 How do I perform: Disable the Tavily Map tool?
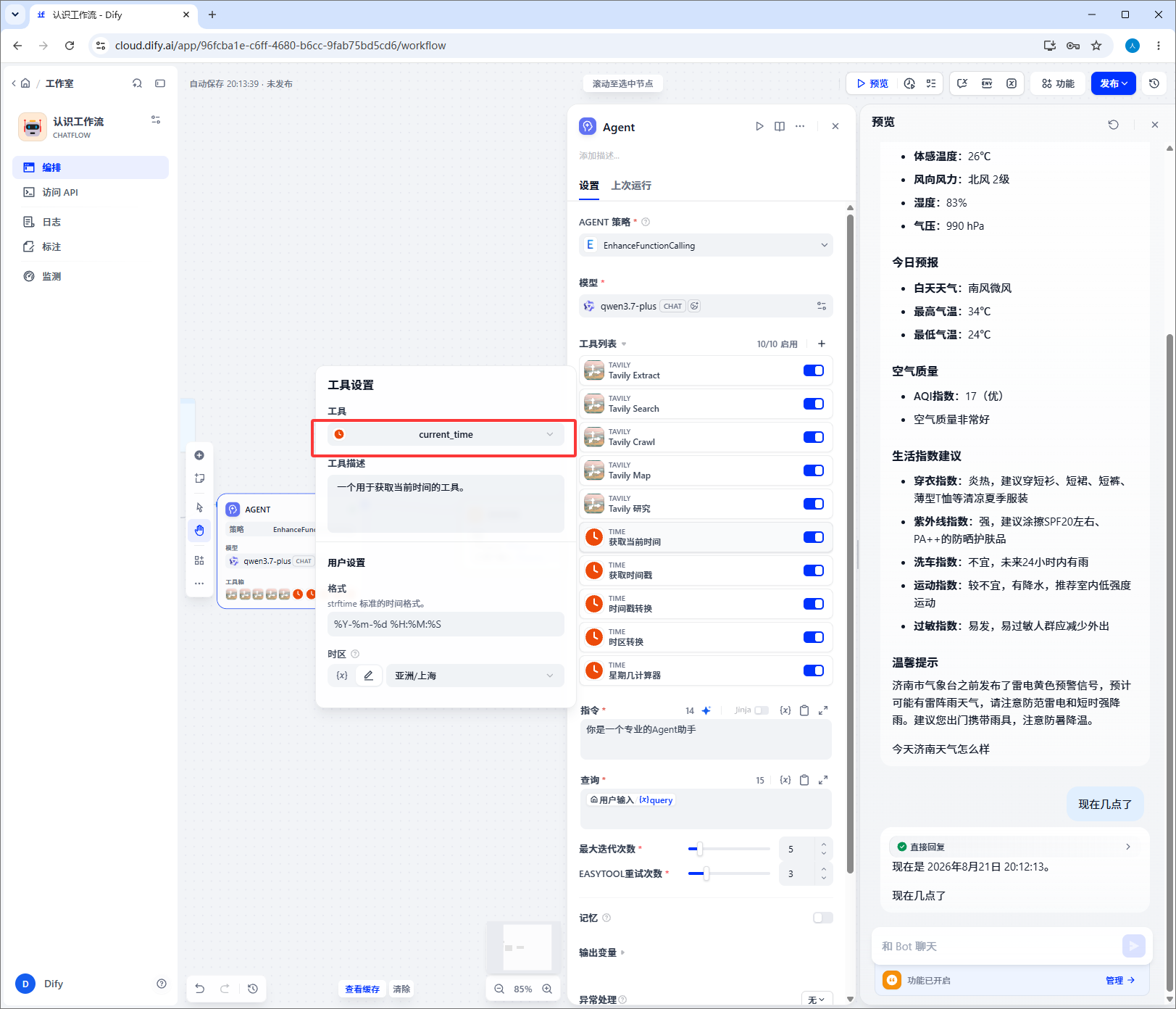pos(814,470)
